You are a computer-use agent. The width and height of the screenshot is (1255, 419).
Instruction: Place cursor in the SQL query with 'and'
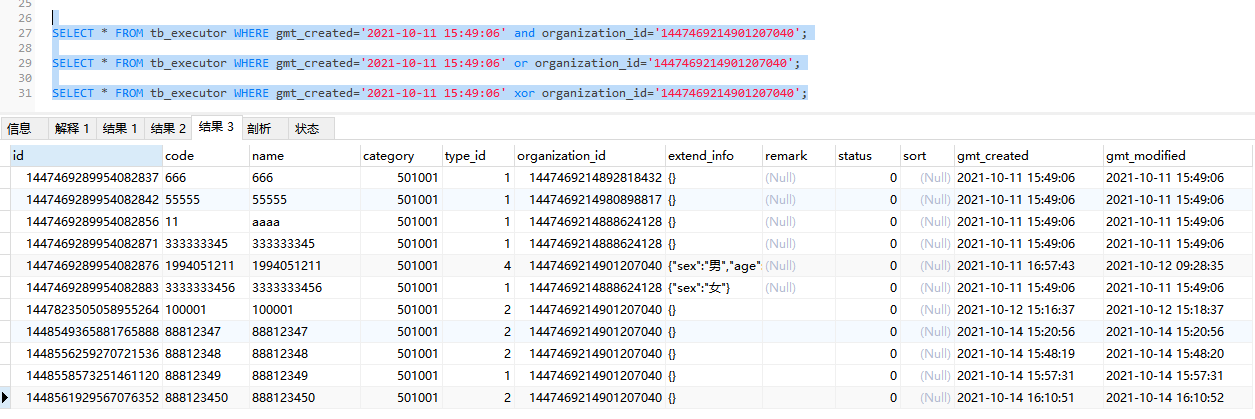(x=429, y=33)
